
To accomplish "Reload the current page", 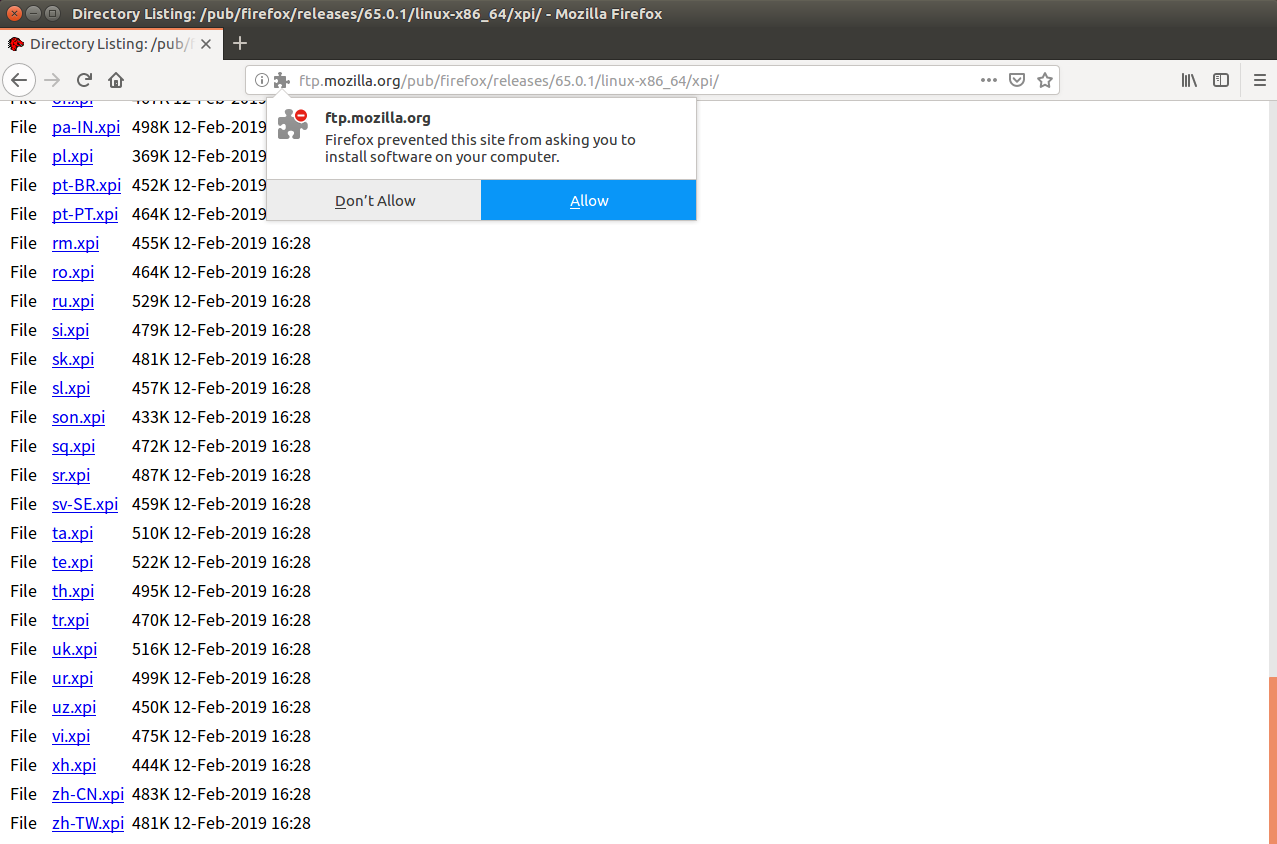I will pos(85,80).
